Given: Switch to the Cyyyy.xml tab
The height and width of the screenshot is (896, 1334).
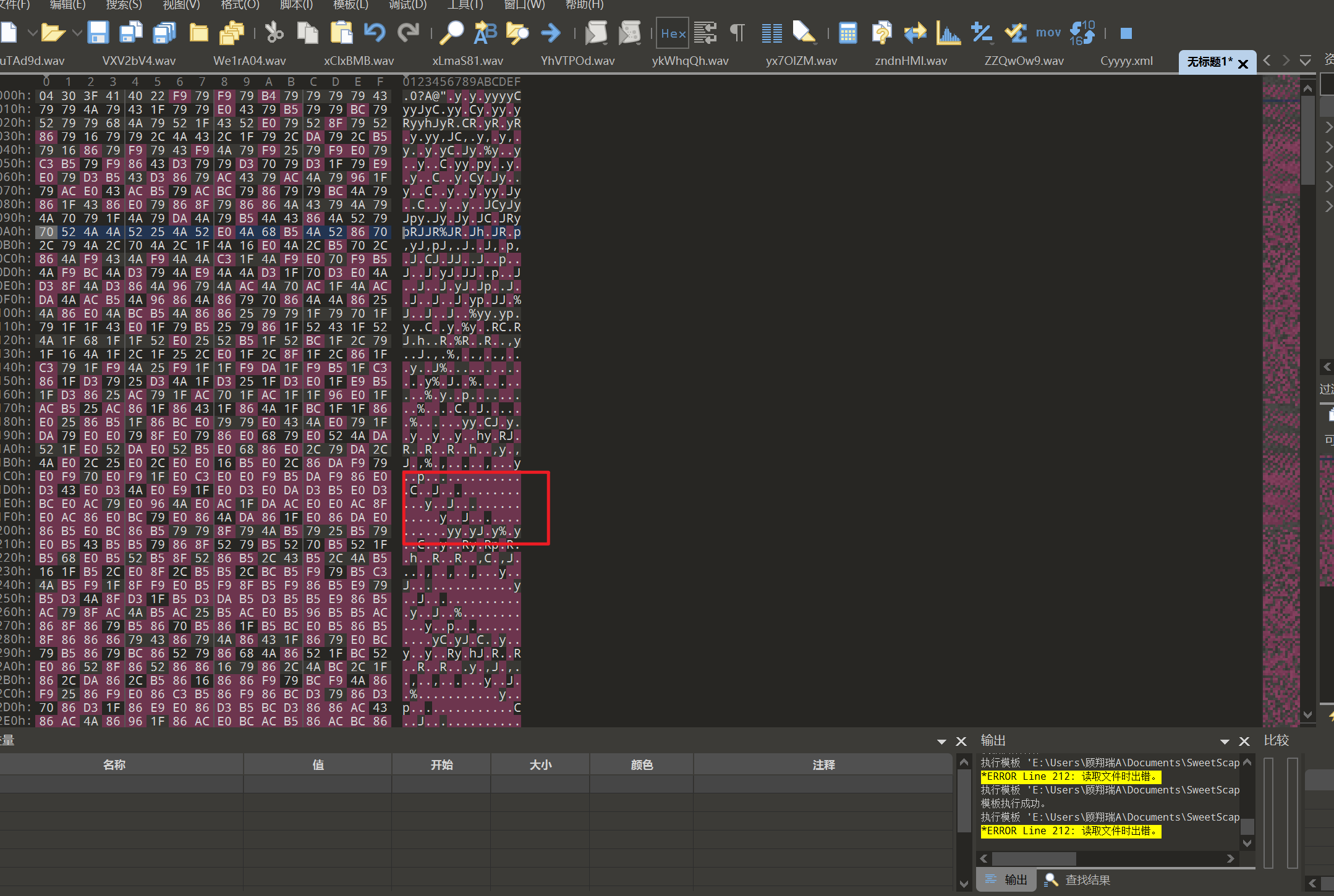Looking at the screenshot, I should [x=1126, y=61].
